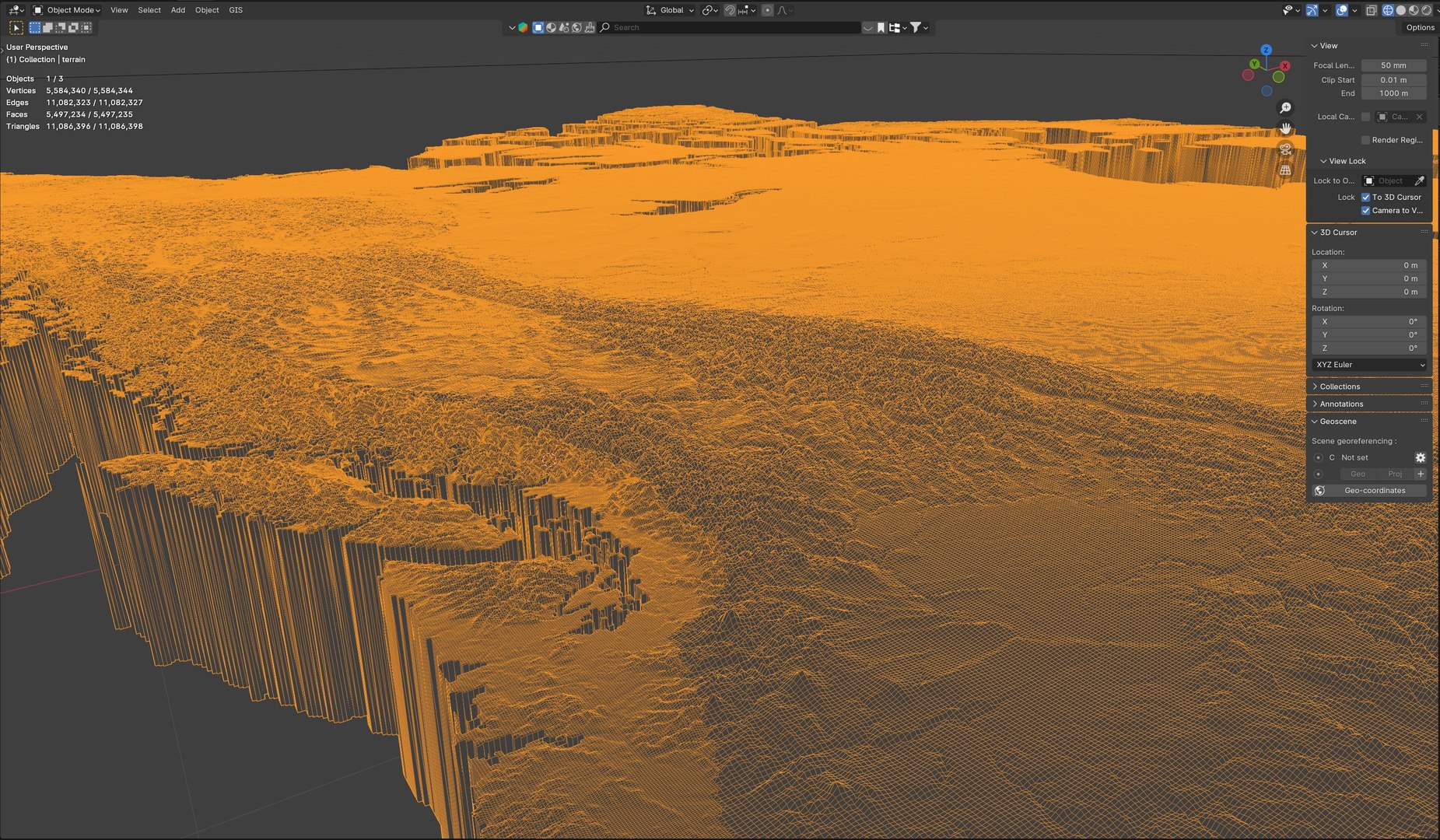Uncheck Lock Camera to View
The width and height of the screenshot is (1440, 840).
(x=1365, y=211)
